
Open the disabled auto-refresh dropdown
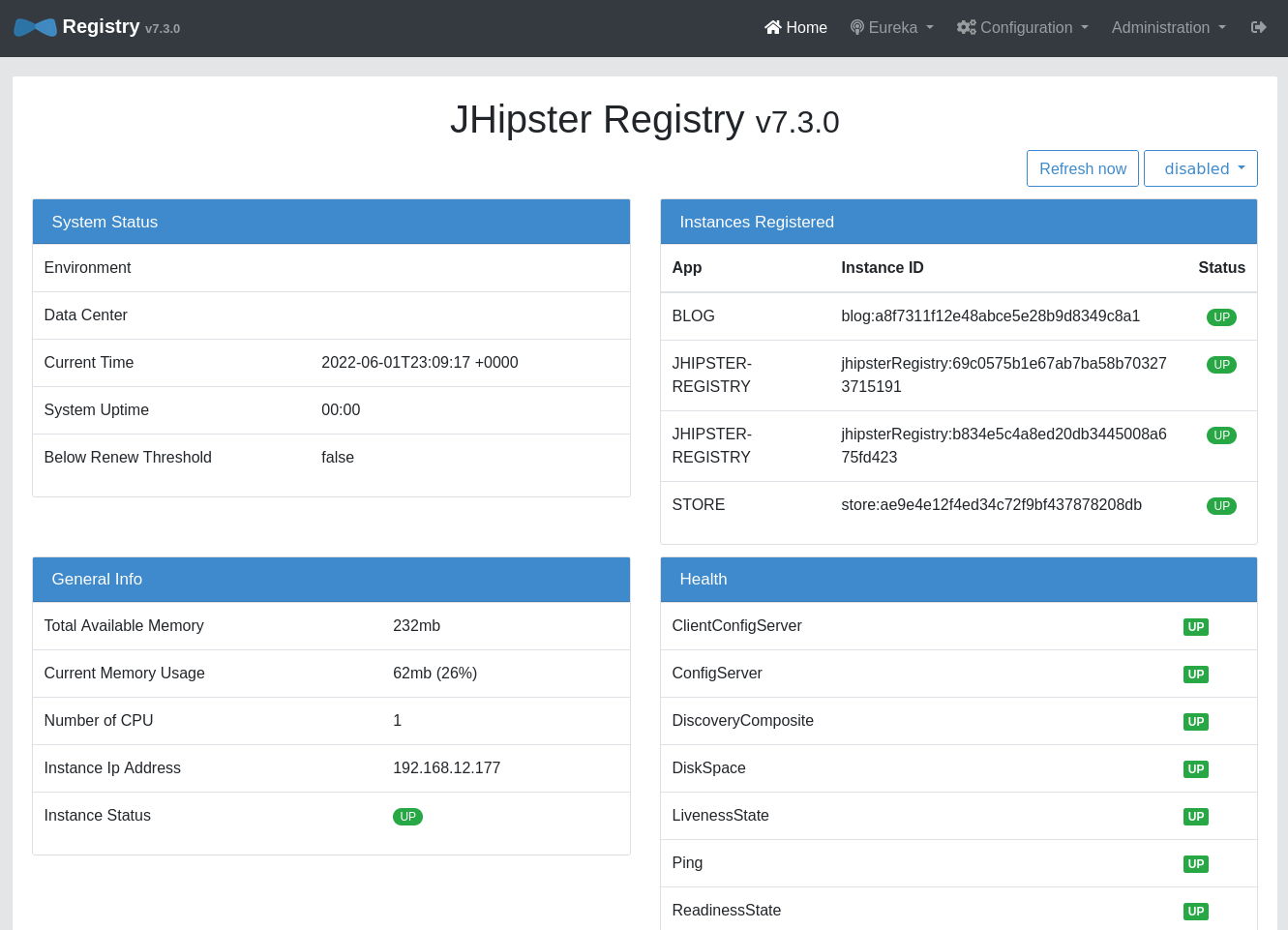point(1200,168)
